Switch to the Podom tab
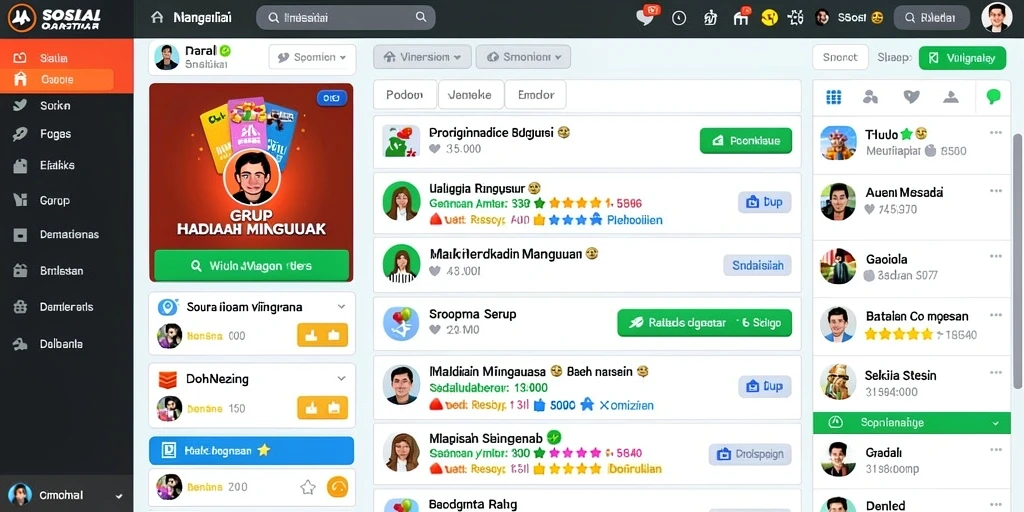The width and height of the screenshot is (1024, 512). point(405,95)
